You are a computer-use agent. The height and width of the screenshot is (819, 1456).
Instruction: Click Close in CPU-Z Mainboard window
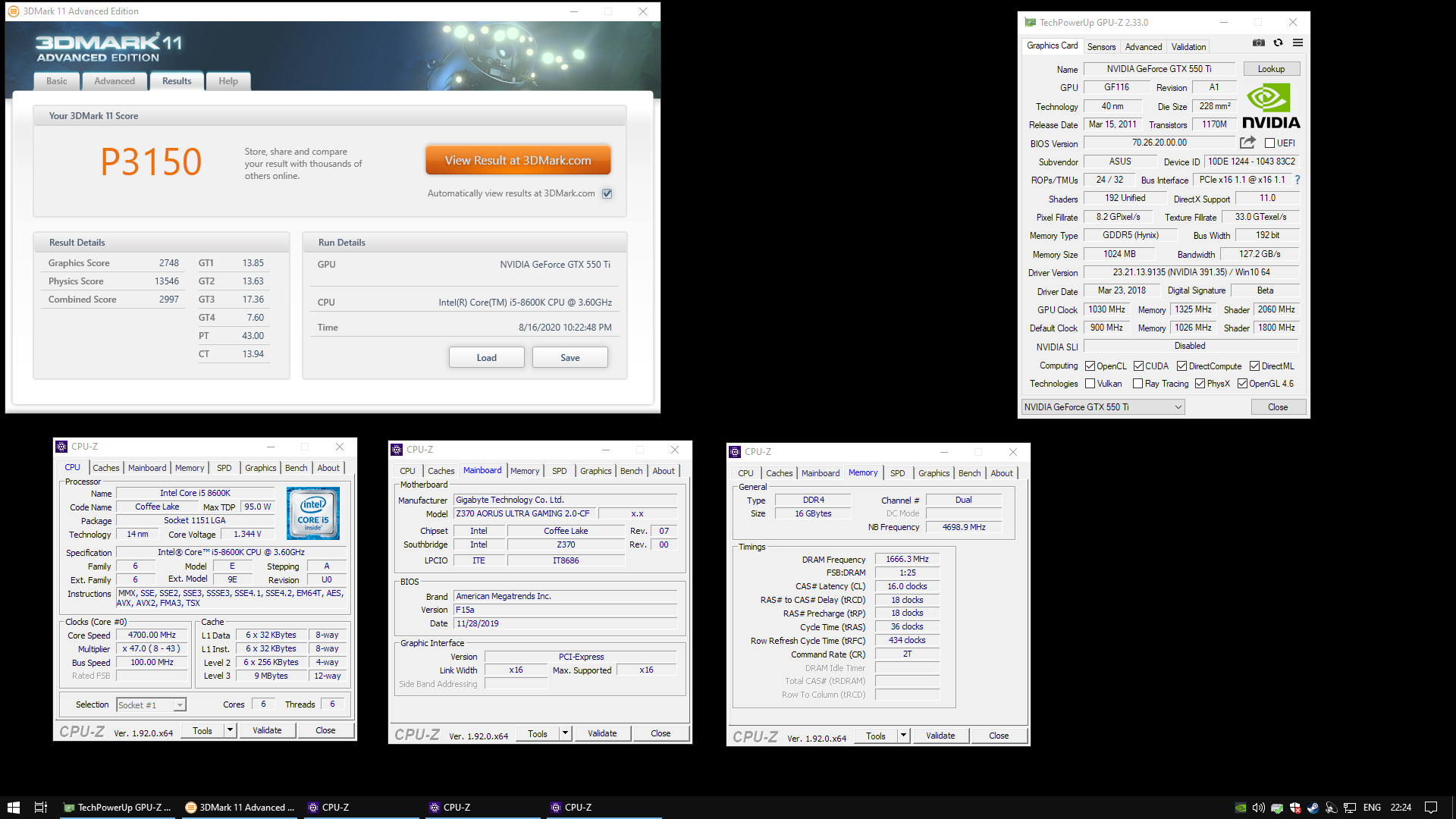coord(661,733)
